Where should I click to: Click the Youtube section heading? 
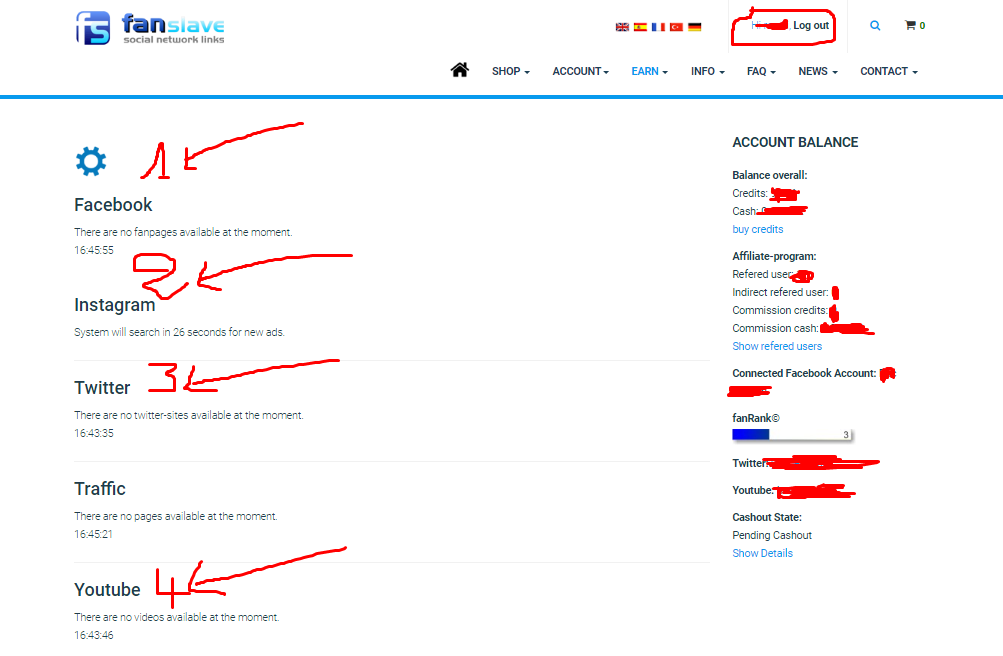tap(107, 590)
